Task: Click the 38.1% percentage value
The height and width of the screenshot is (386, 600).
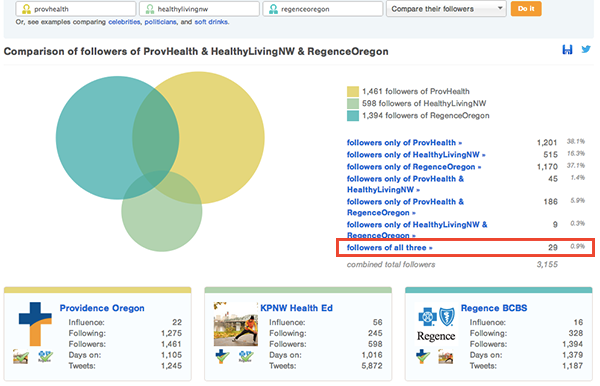Action: (x=576, y=142)
